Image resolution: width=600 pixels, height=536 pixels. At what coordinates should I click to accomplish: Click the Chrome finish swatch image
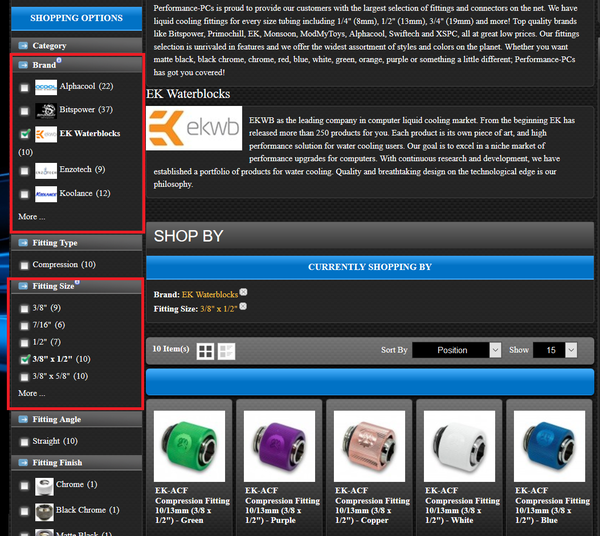pos(44,487)
